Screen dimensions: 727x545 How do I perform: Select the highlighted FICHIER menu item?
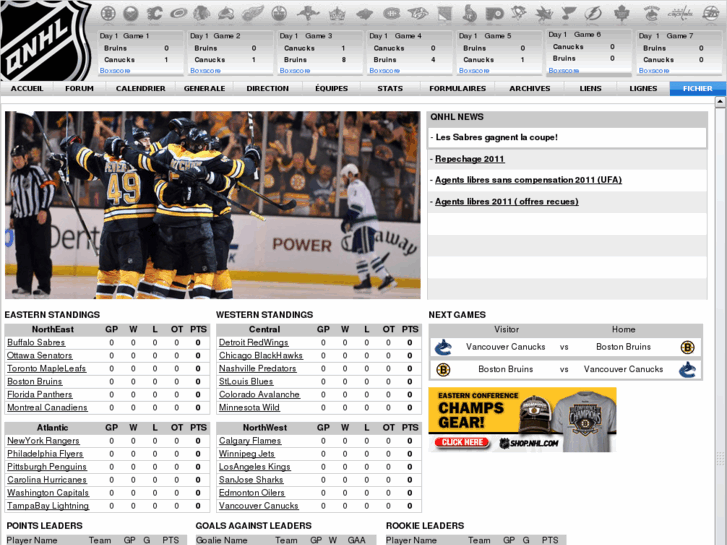coord(697,89)
